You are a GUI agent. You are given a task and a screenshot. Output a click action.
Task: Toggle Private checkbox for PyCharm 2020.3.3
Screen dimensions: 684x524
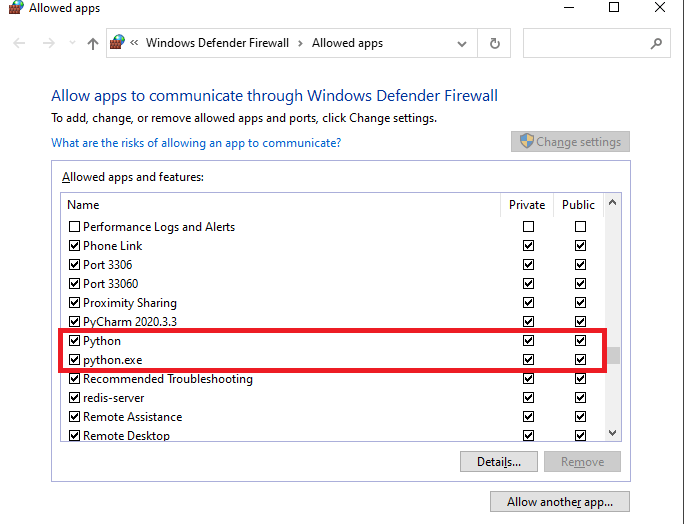tap(528, 322)
